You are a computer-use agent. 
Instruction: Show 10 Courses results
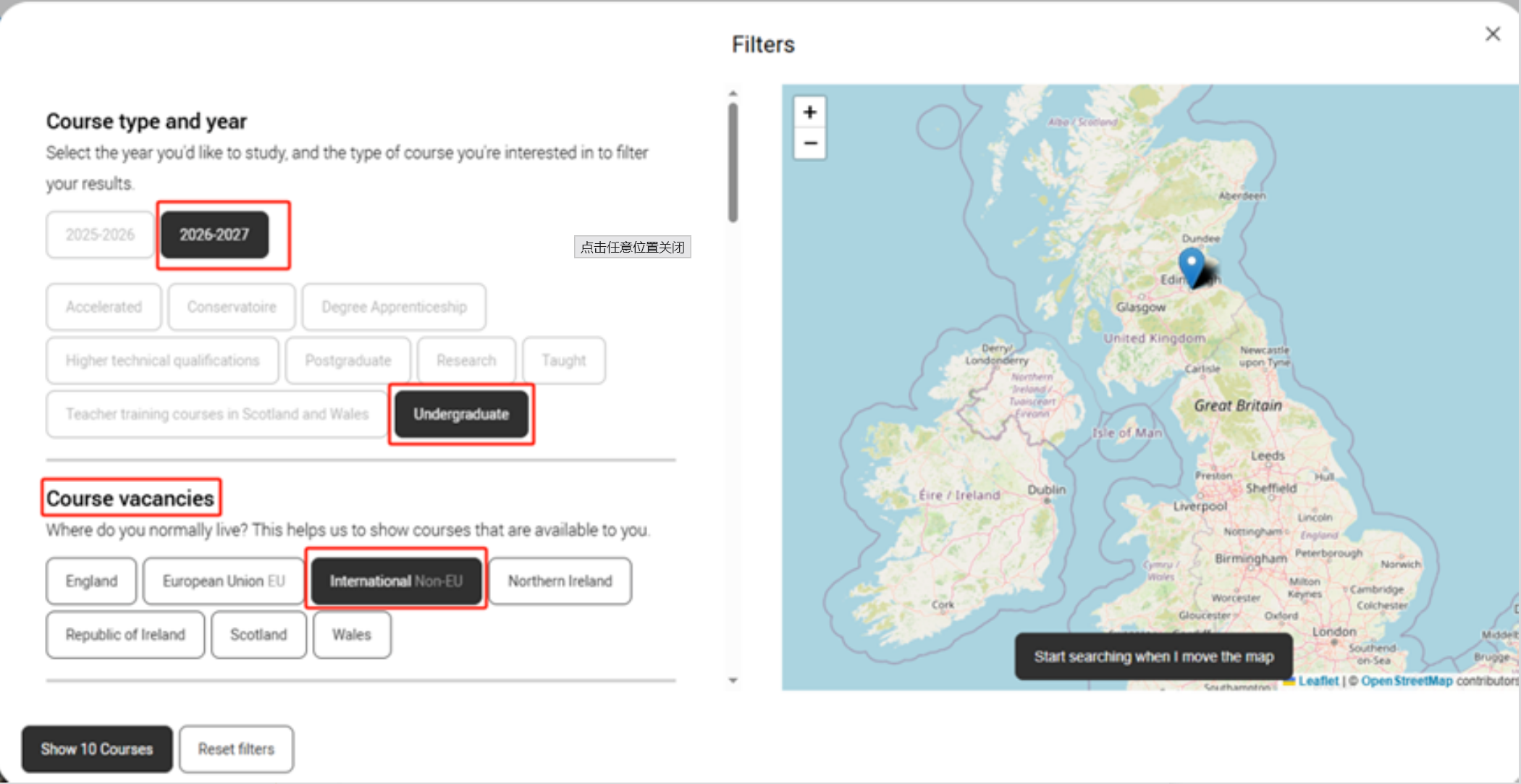coord(97,749)
